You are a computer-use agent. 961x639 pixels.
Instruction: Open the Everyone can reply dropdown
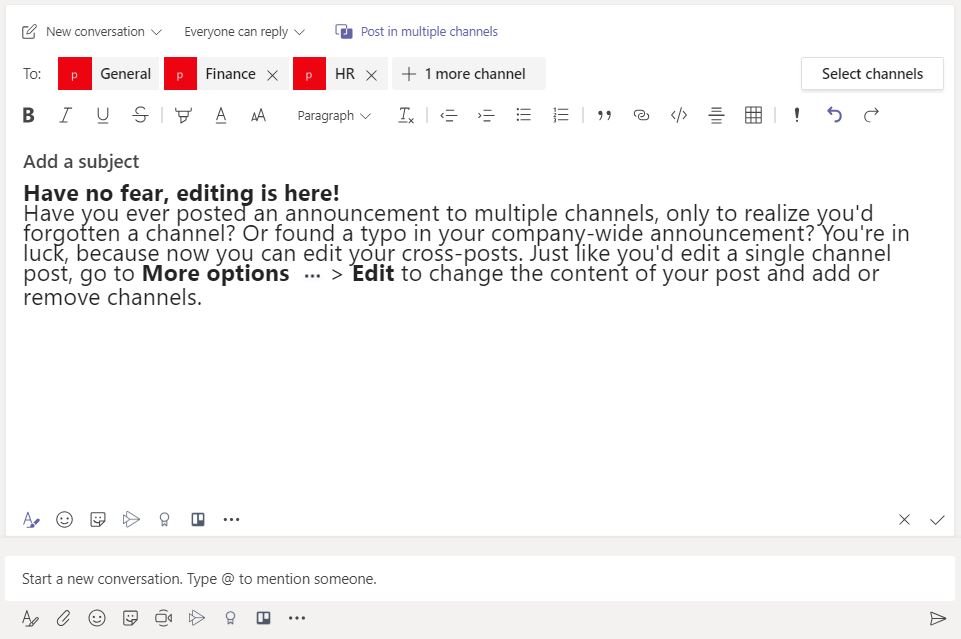[x=243, y=31]
